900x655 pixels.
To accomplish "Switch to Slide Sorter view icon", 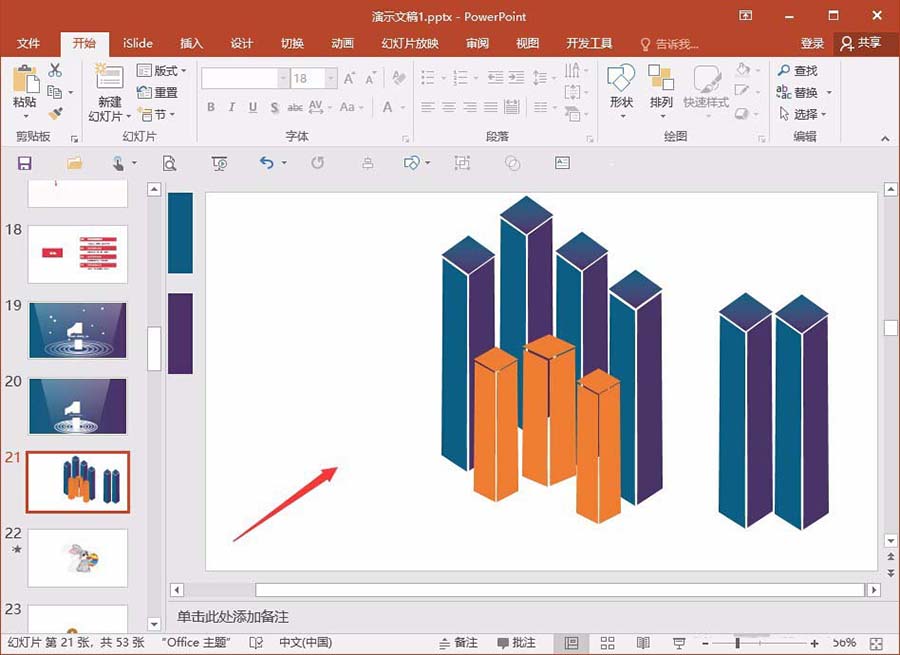I will pyautogui.click(x=607, y=643).
